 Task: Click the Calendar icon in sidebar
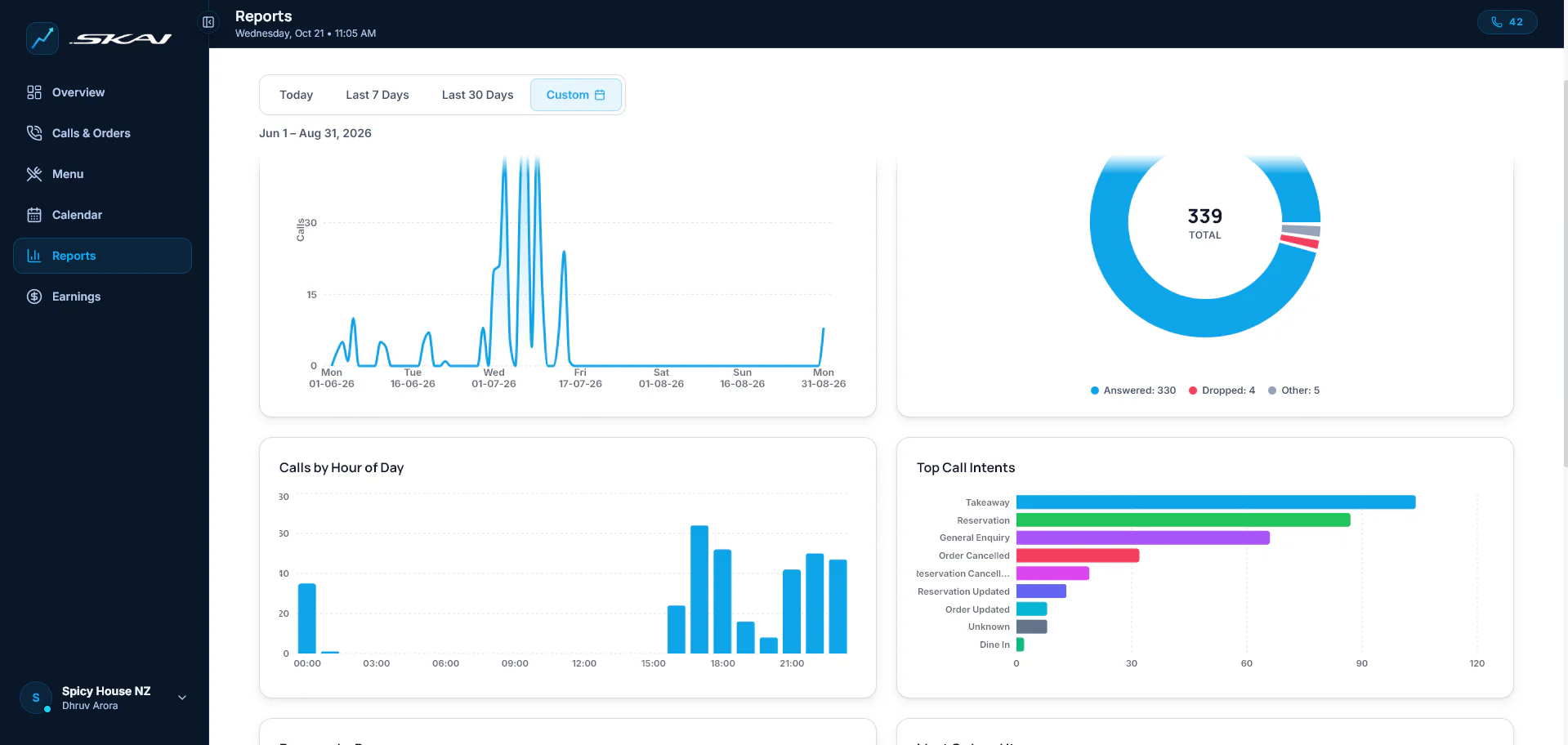click(x=34, y=215)
